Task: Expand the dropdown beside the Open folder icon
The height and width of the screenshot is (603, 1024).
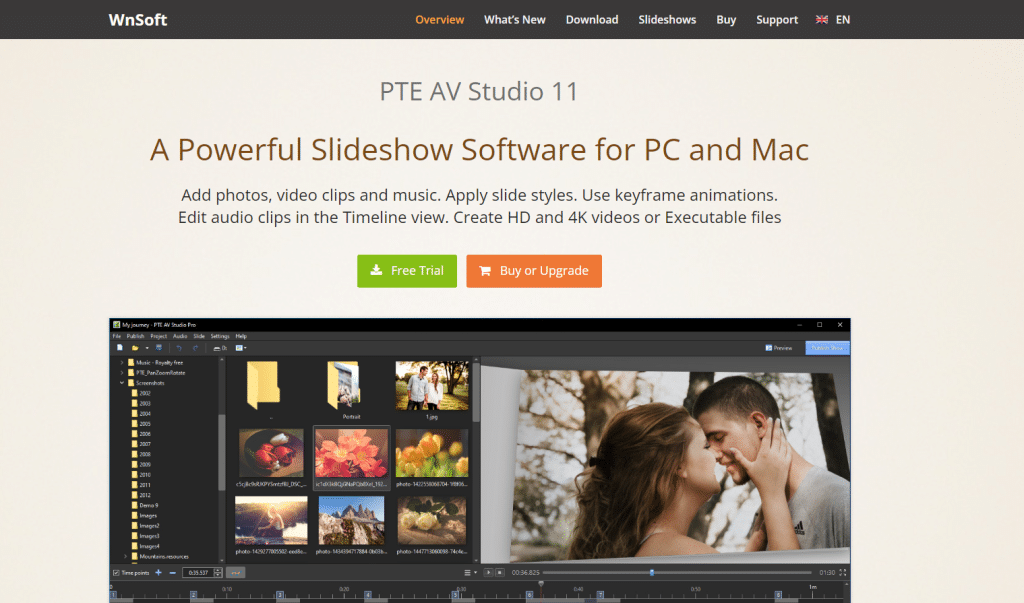Action: (x=147, y=348)
